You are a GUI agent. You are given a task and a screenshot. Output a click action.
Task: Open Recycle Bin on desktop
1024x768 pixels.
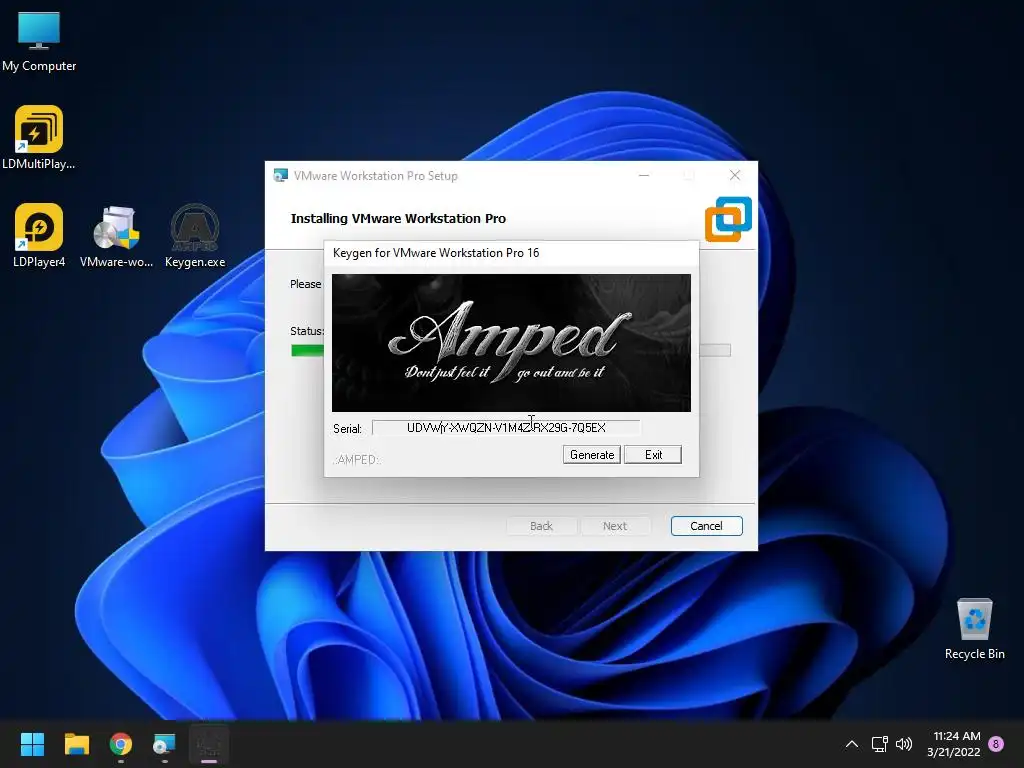pyautogui.click(x=974, y=628)
